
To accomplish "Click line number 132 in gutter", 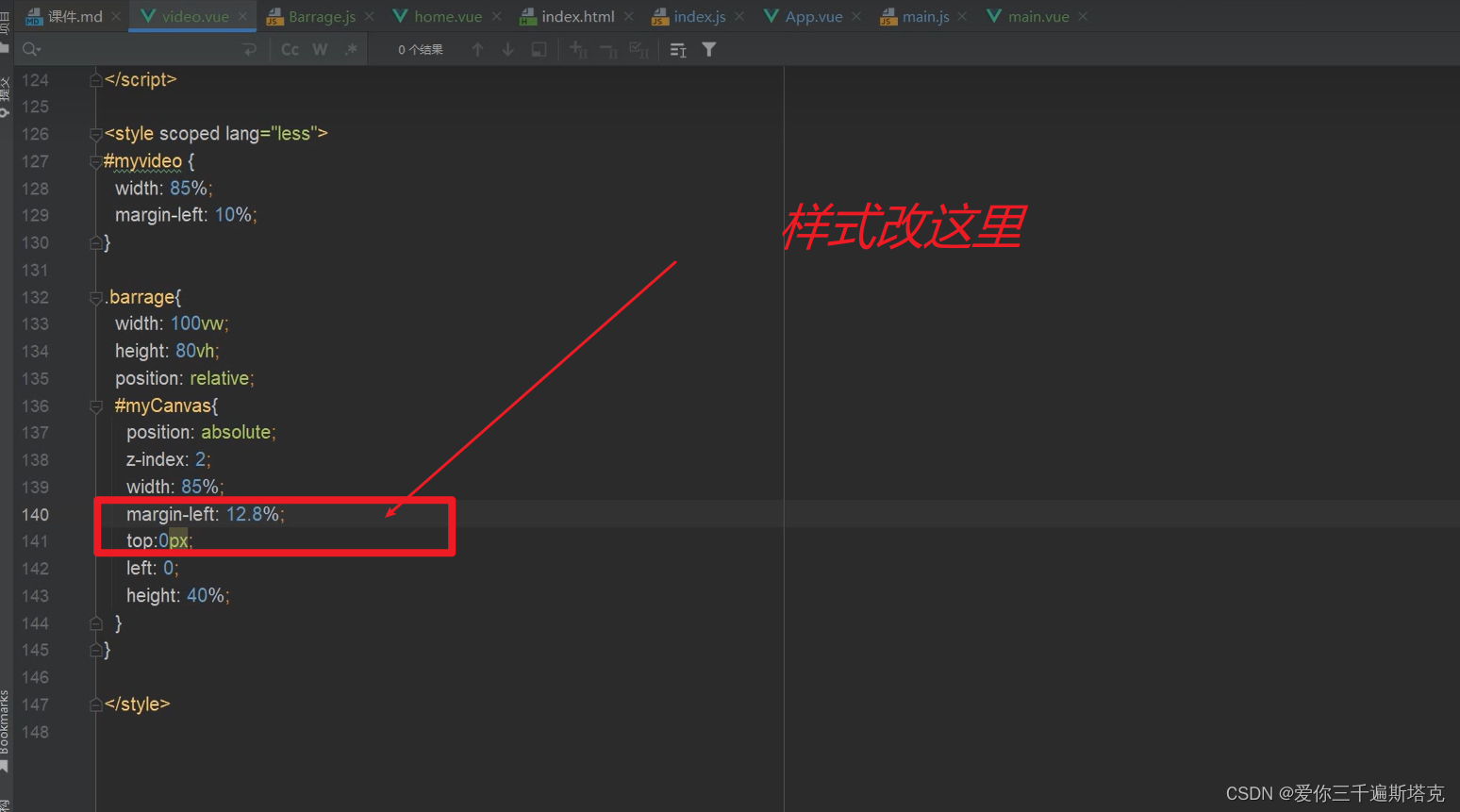I will [35, 297].
